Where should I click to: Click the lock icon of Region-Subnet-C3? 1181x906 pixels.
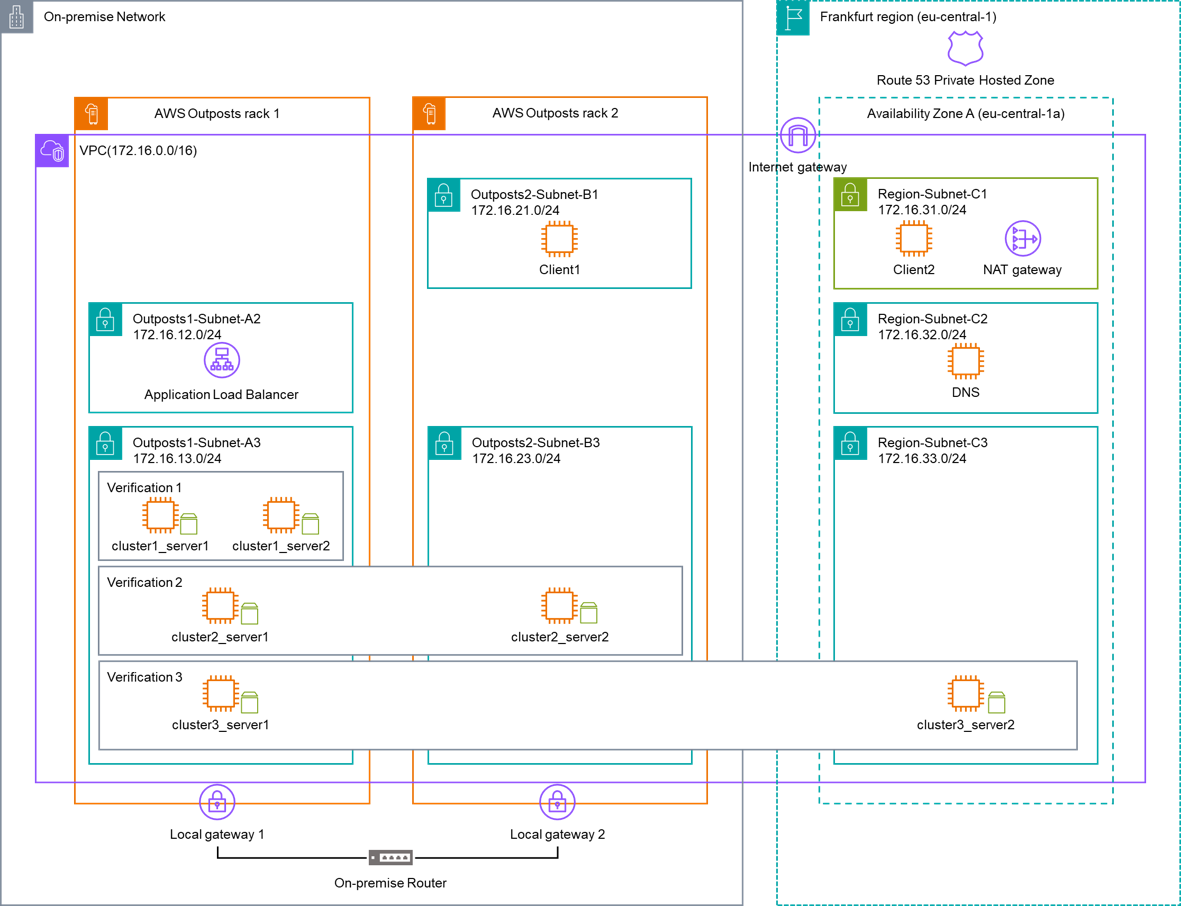pos(850,444)
